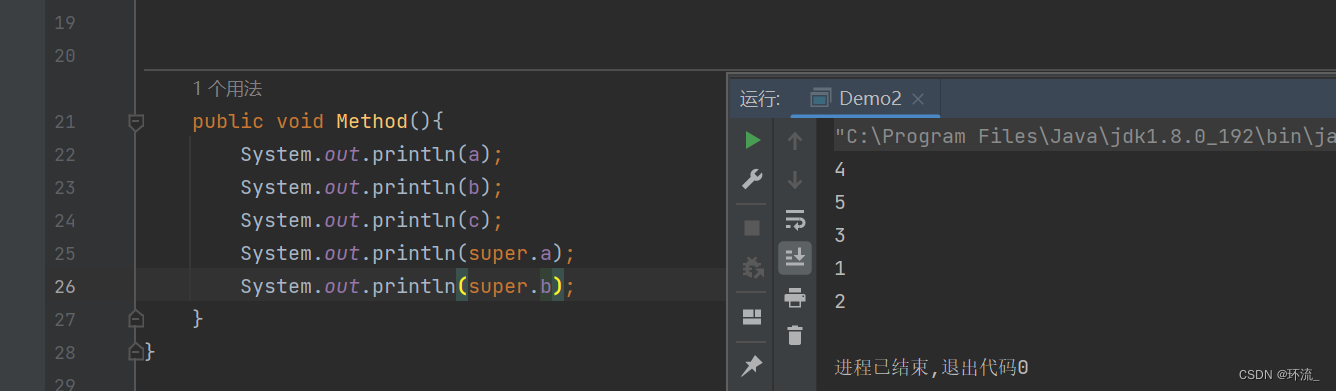Screen dimensions: 1336x391
Task: Click the Method name in line 21
Action: (x=372, y=122)
